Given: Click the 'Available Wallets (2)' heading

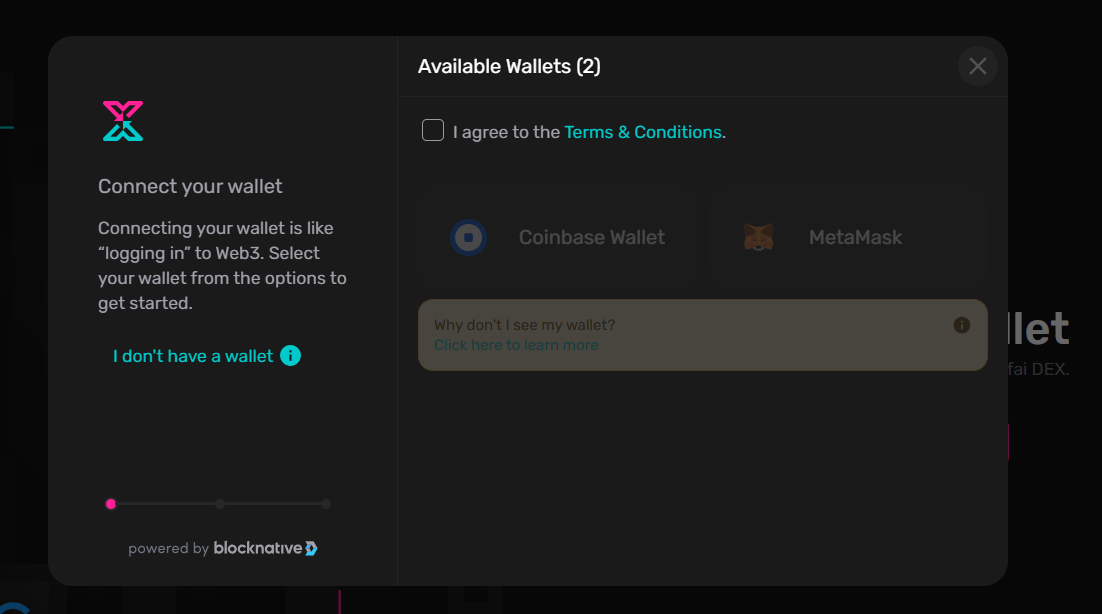Looking at the screenshot, I should pyautogui.click(x=509, y=67).
